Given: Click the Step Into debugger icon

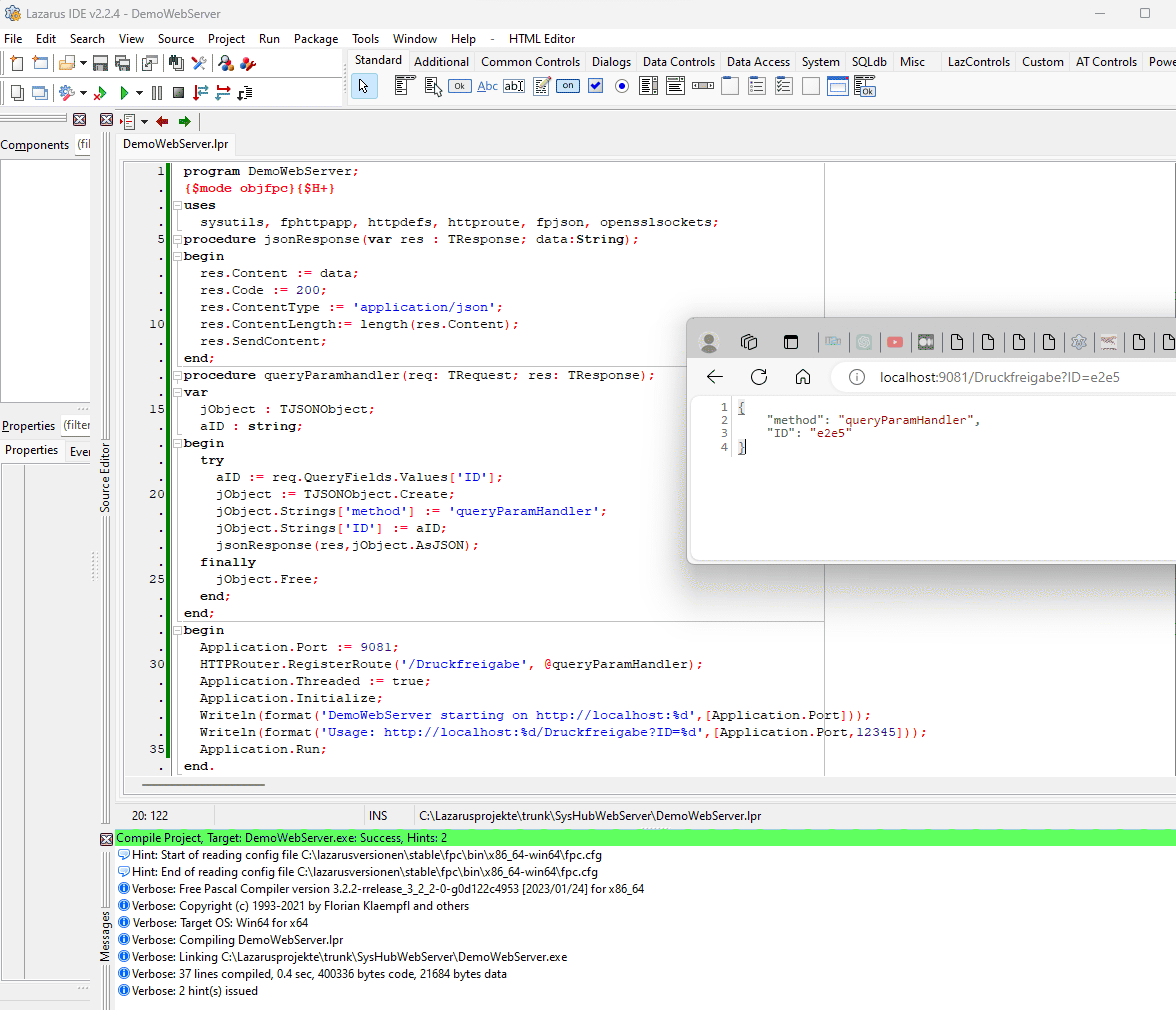Looking at the screenshot, I should (200, 93).
